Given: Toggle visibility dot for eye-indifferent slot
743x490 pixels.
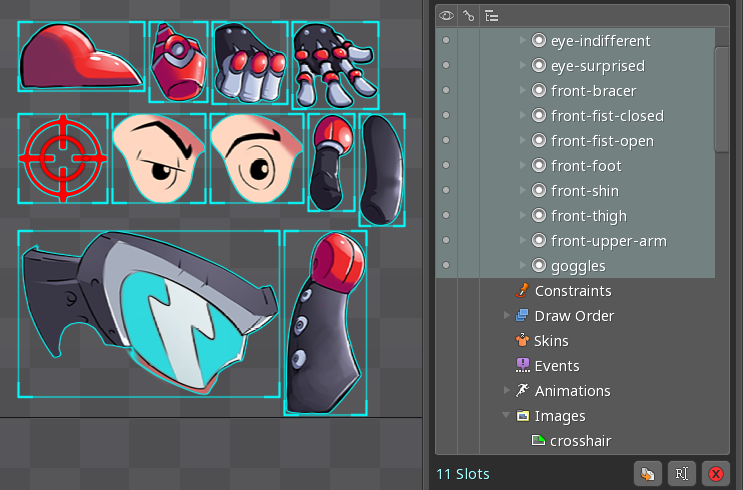Looking at the screenshot, I should click(446, 41).
